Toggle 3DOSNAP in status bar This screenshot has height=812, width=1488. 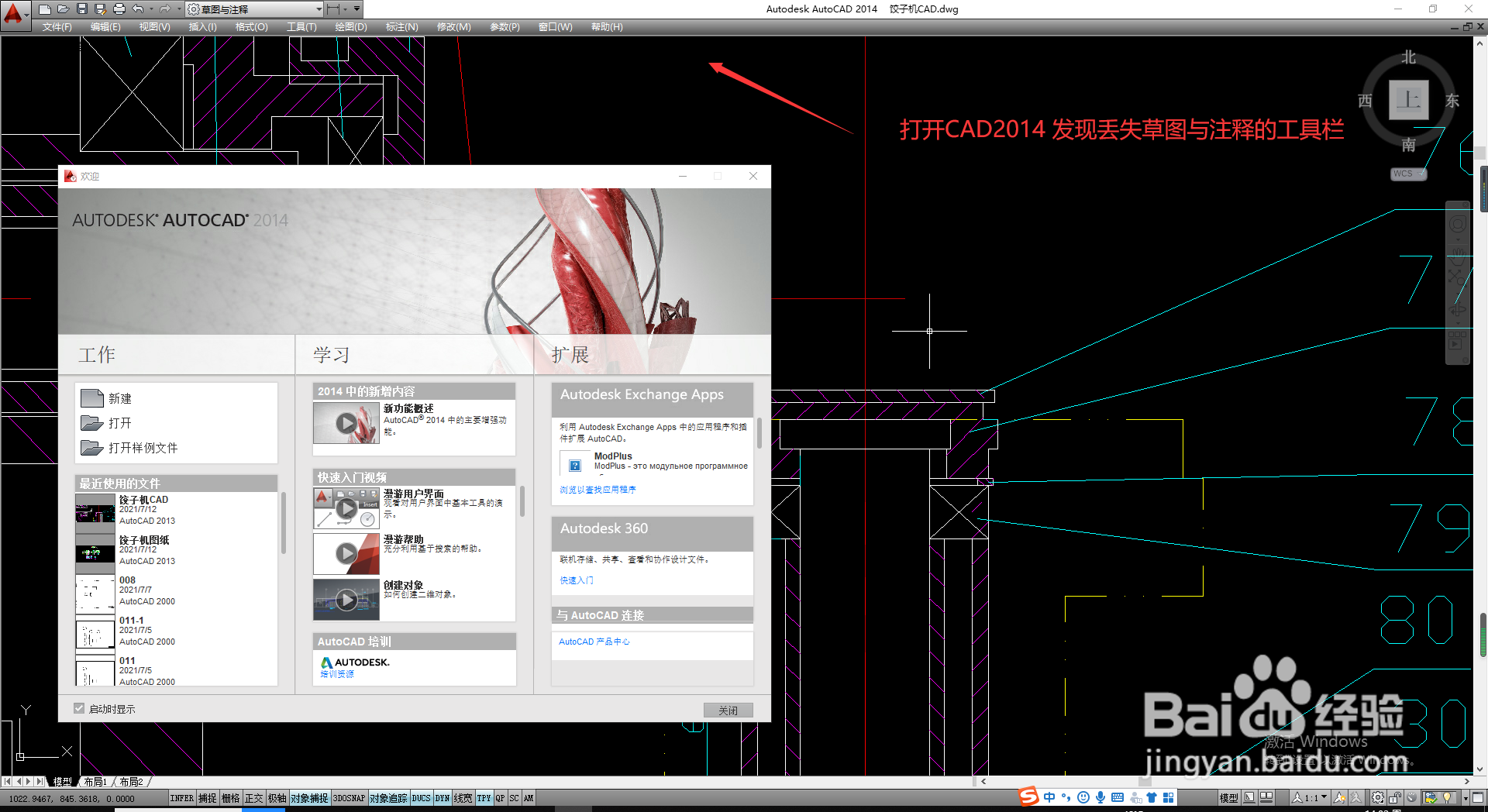coord(349,798)
